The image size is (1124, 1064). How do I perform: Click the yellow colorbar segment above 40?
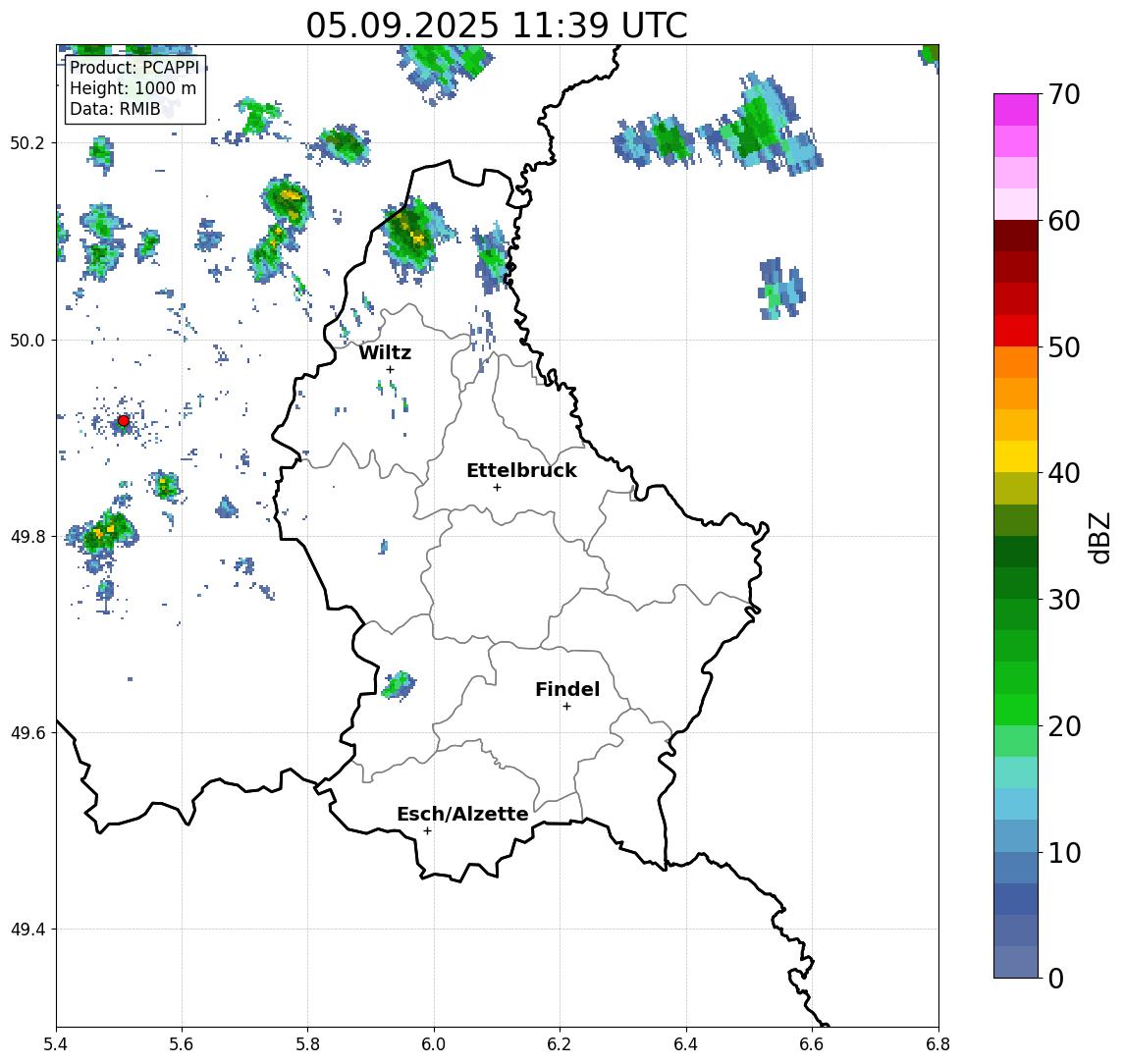point(1016,456)
